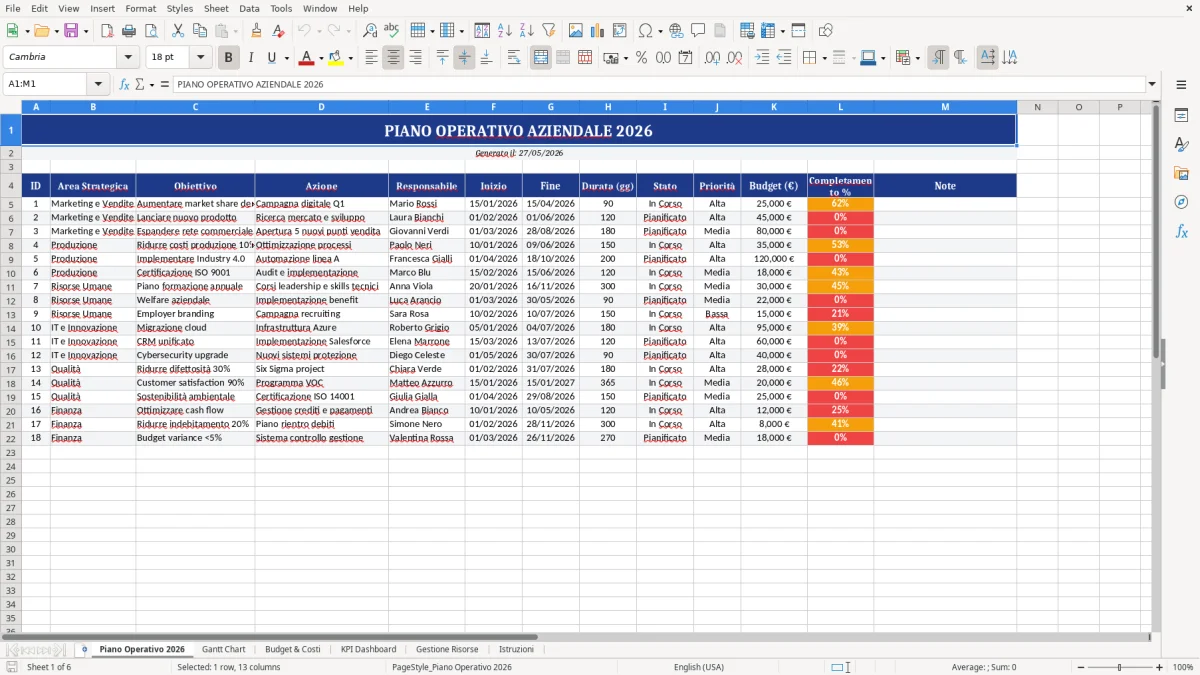1200x675 pixels.
Task: Open Borders dropdown arrow
Action: tap(824, 58)
